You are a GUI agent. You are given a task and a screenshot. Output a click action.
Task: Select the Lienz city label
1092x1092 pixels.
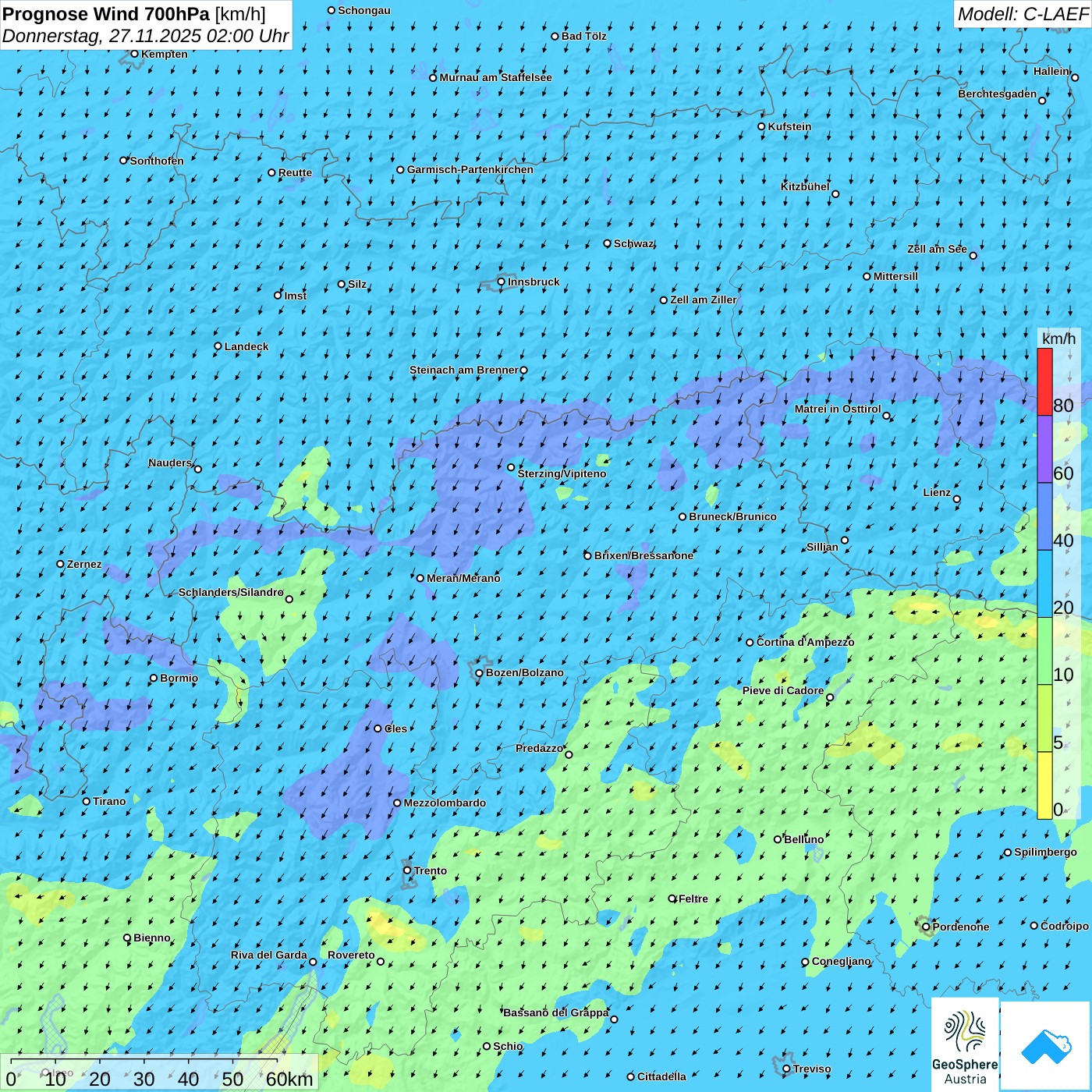(937, 493)
